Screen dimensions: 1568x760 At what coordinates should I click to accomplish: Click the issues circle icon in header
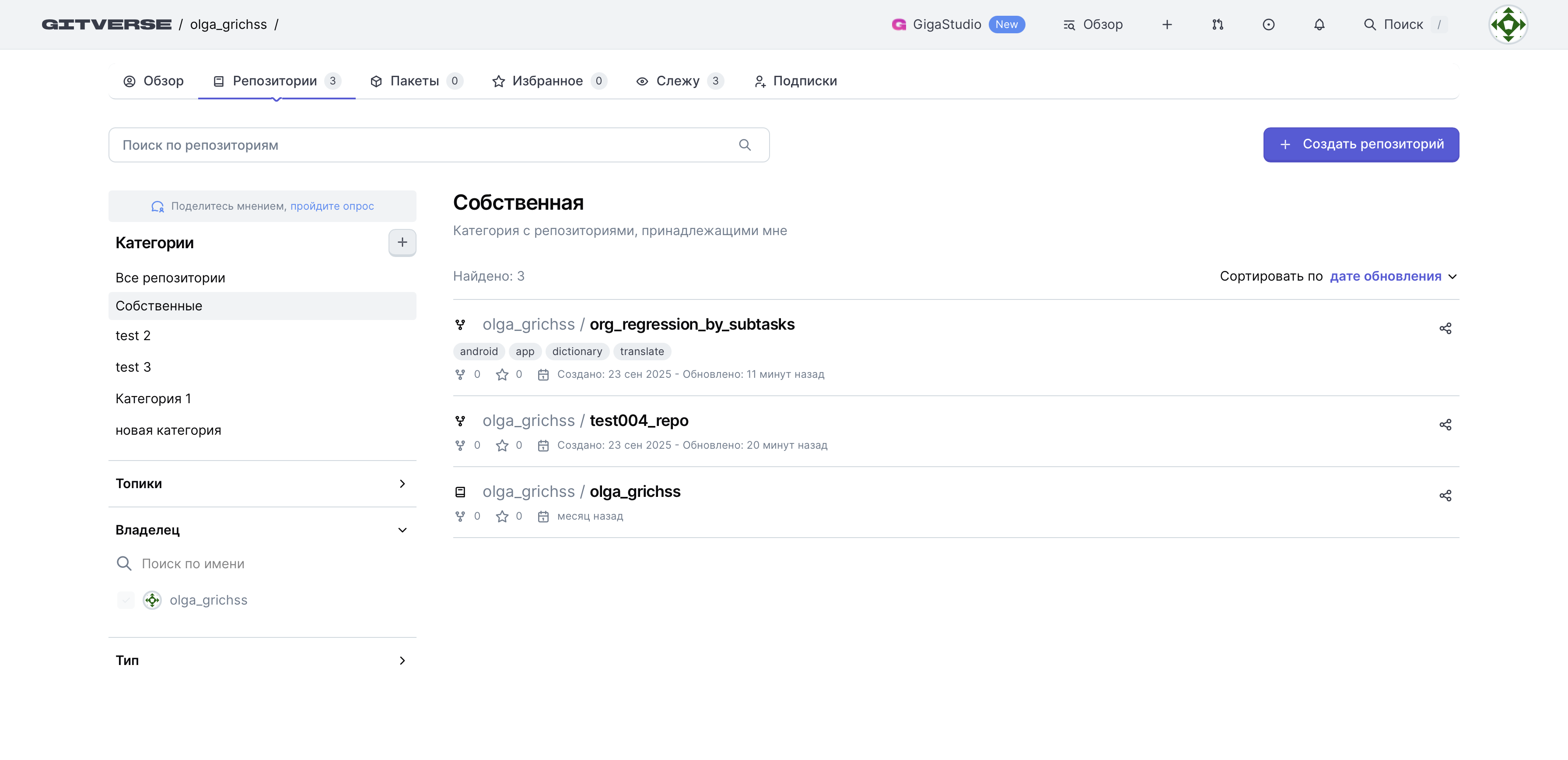(x=1268, y=25)
